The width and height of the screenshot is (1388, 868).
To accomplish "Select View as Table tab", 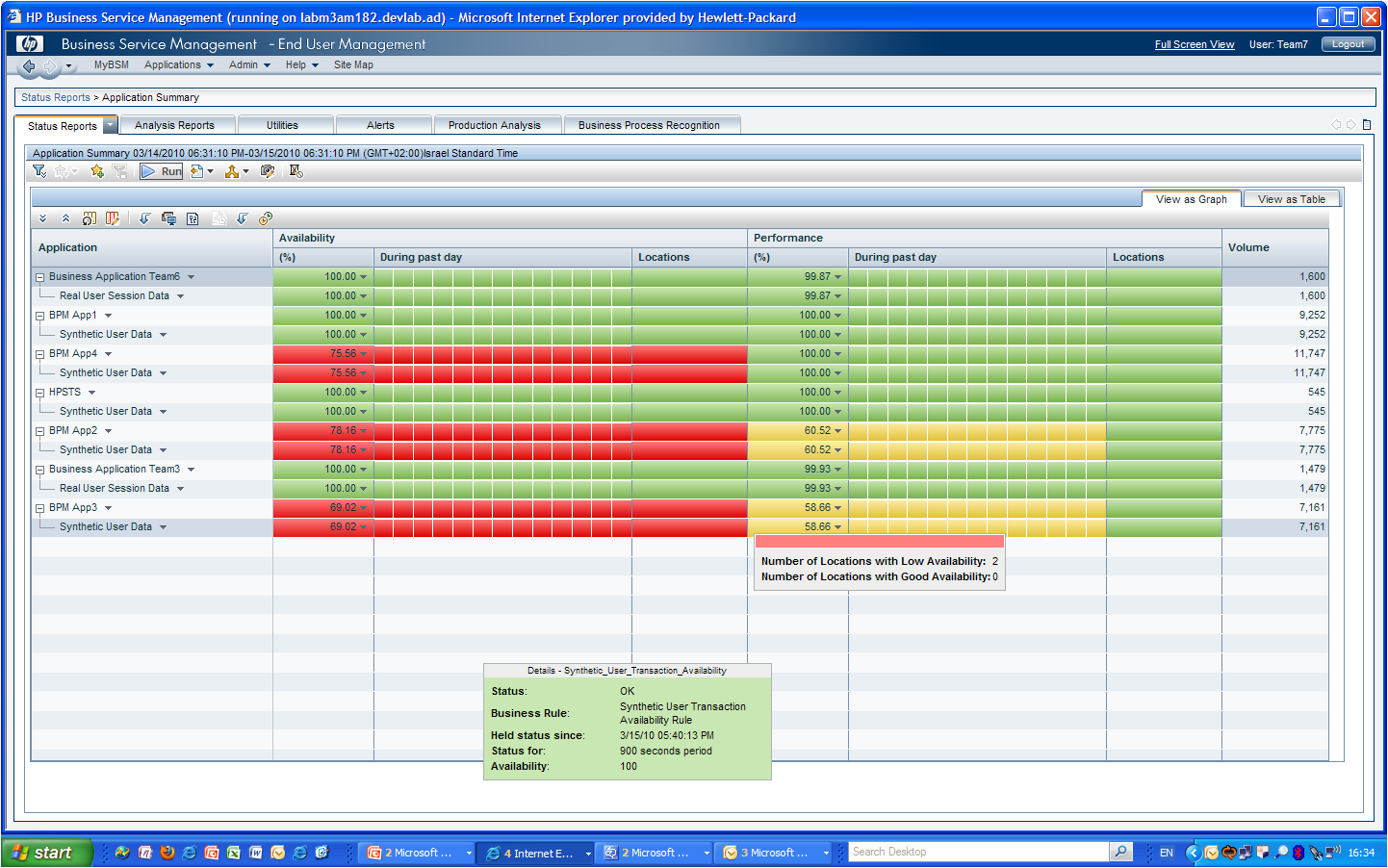I will pos(1291,199).
